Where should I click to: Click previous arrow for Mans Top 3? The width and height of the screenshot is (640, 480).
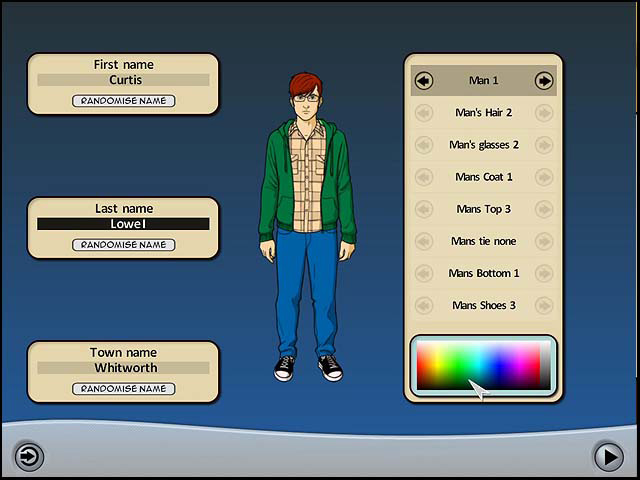coord(424,209)
